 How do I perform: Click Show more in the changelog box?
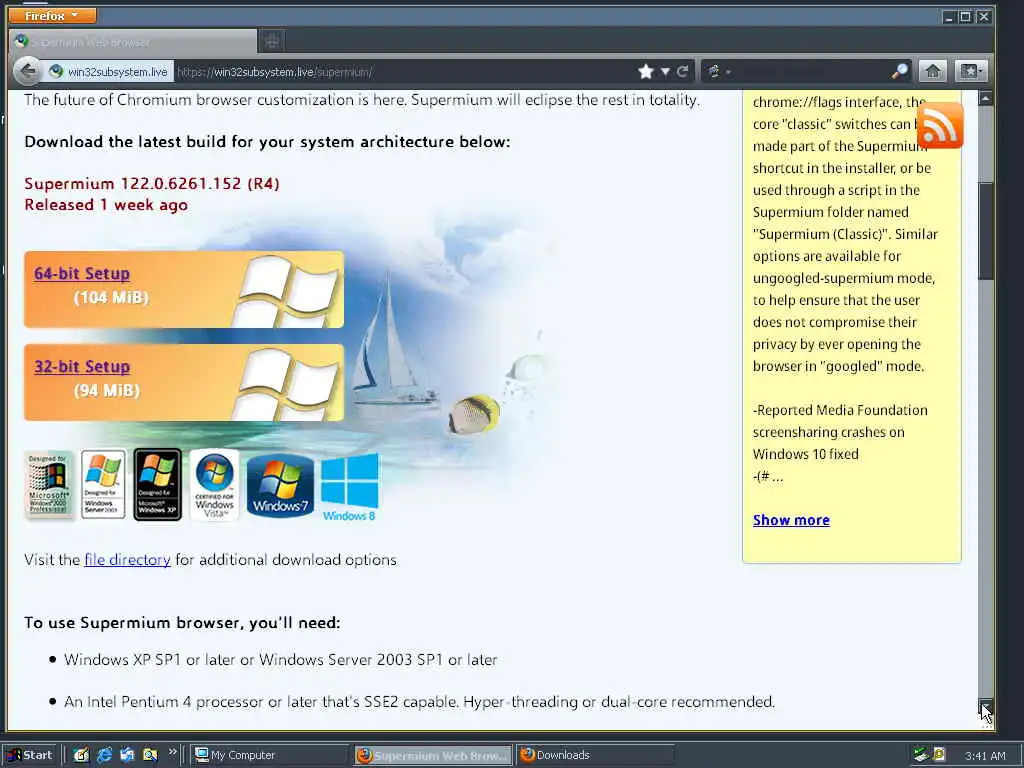click(791, 520)
